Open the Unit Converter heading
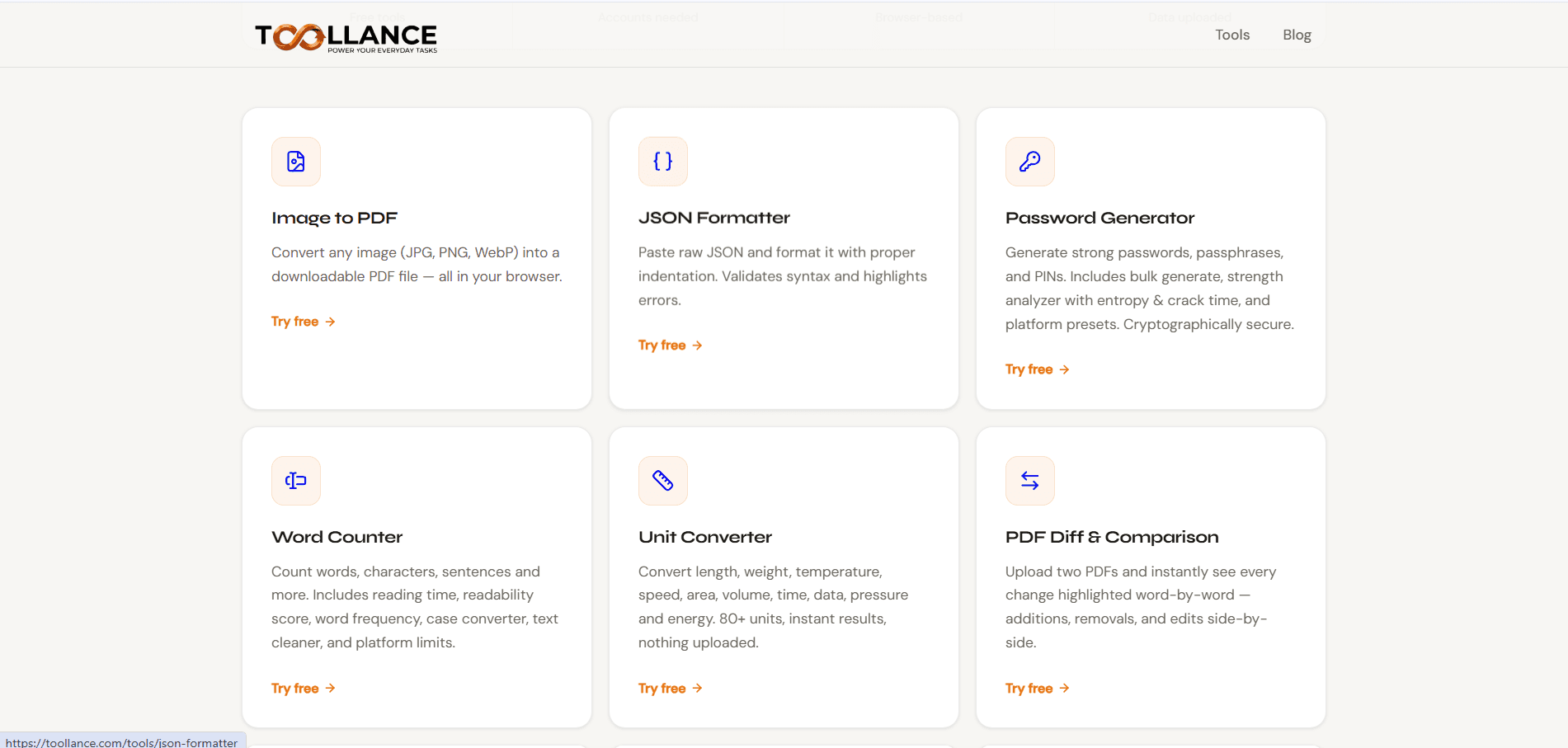This screenshot has height=748, width=1568. pos(705,537)
